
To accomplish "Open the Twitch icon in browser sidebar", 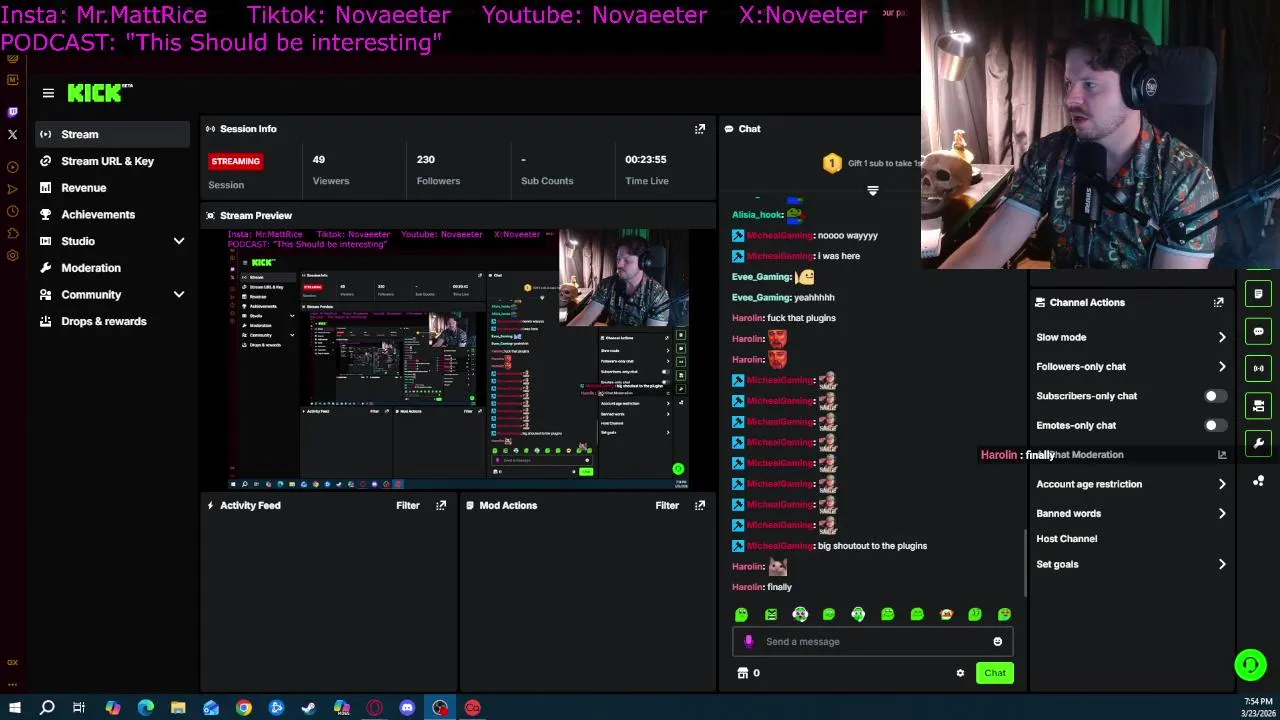I will click(12, 112).
